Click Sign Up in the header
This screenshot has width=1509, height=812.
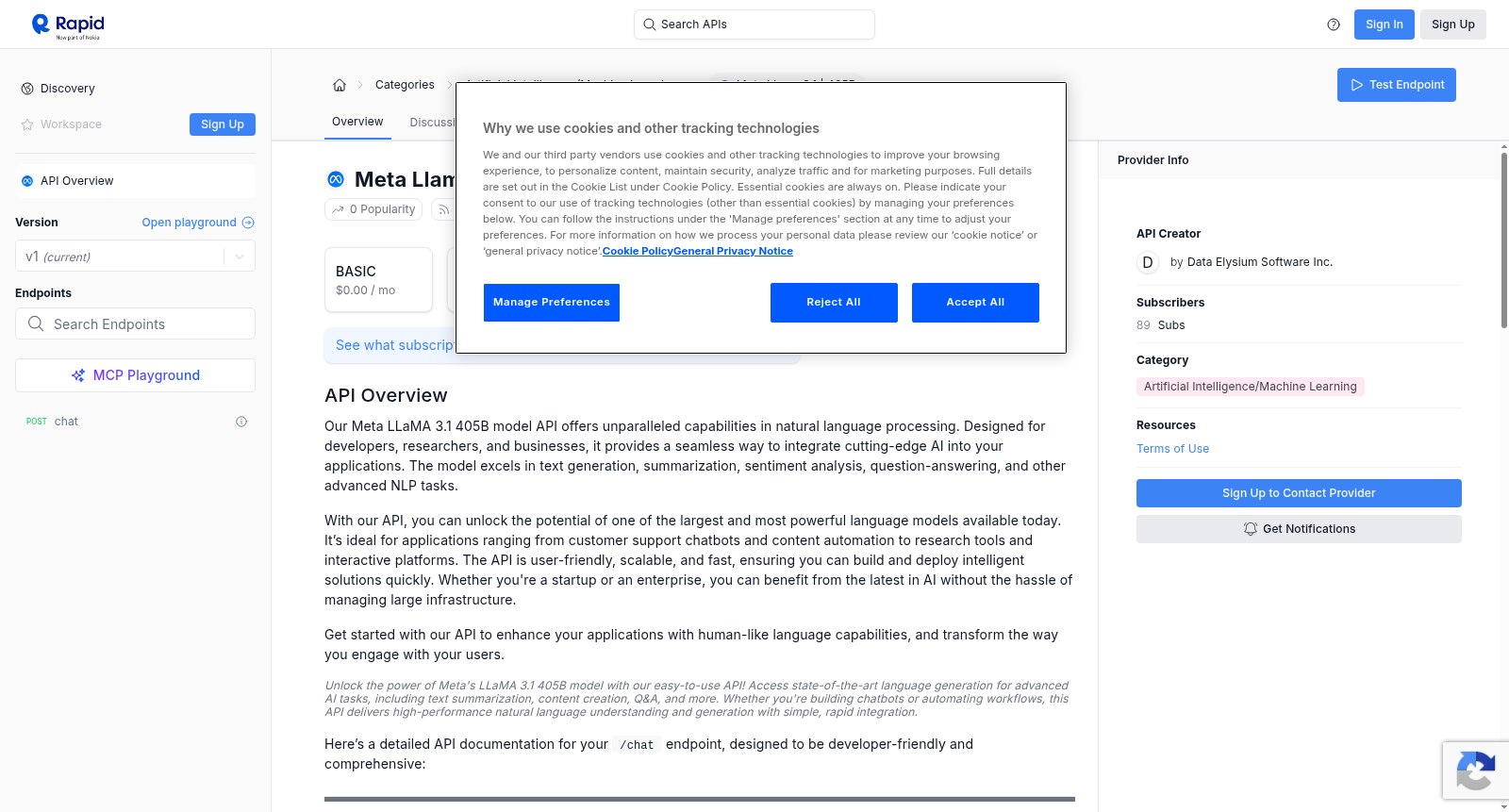1452,25
